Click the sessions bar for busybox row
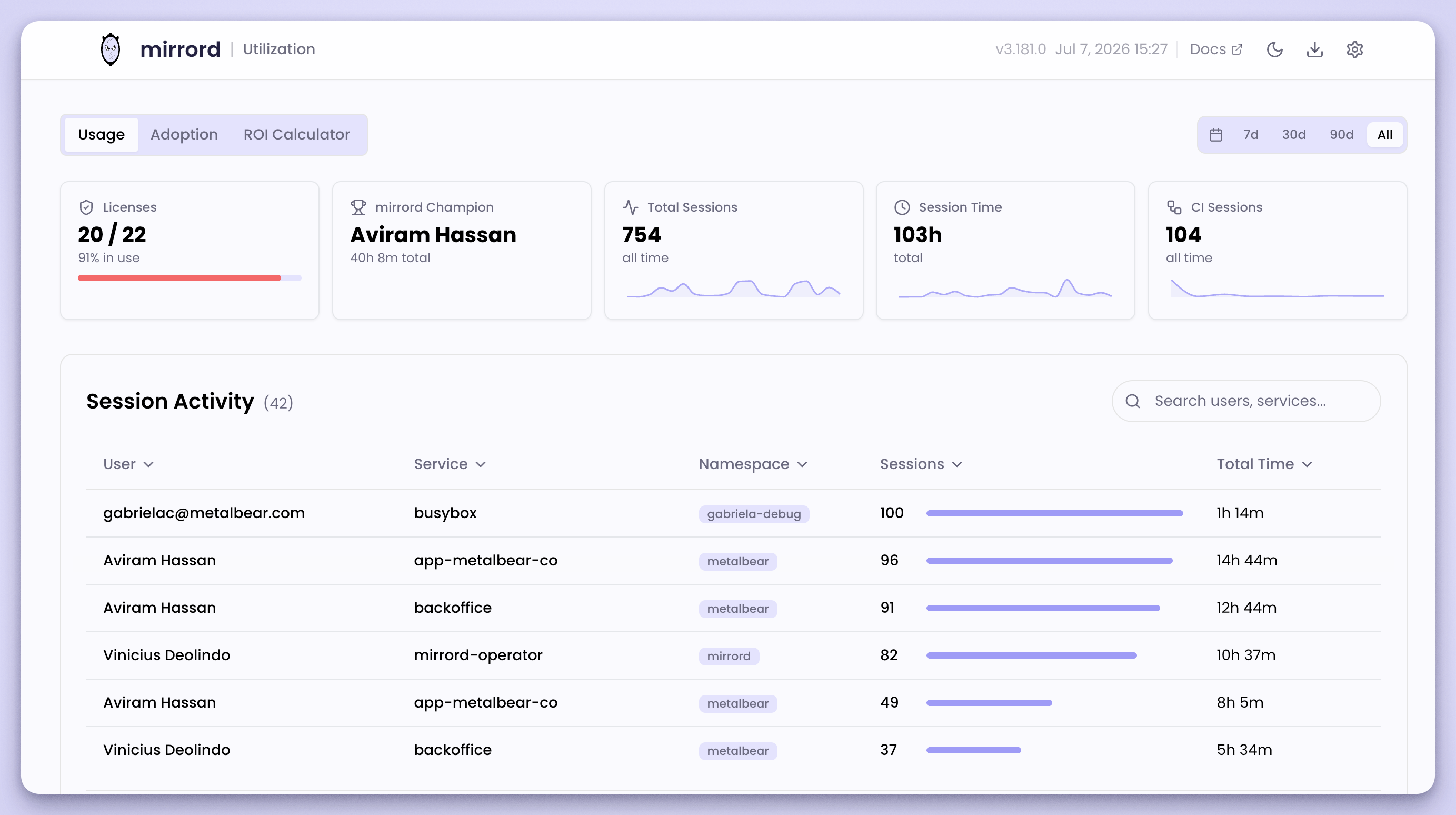The height and width of the screenshot is (815, 1456). [1054, 513]
